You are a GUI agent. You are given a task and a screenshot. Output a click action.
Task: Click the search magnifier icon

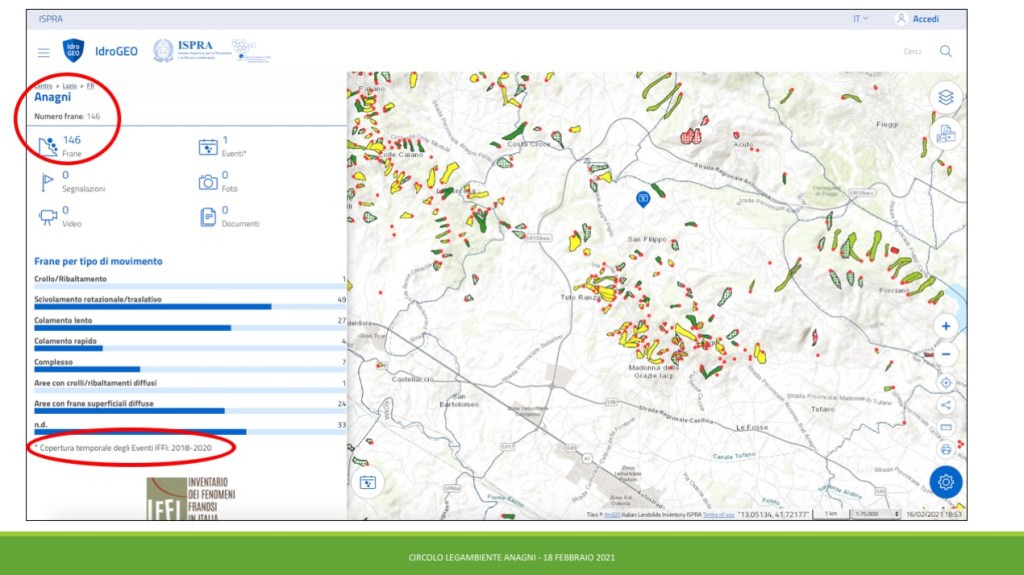coord(945,51)
